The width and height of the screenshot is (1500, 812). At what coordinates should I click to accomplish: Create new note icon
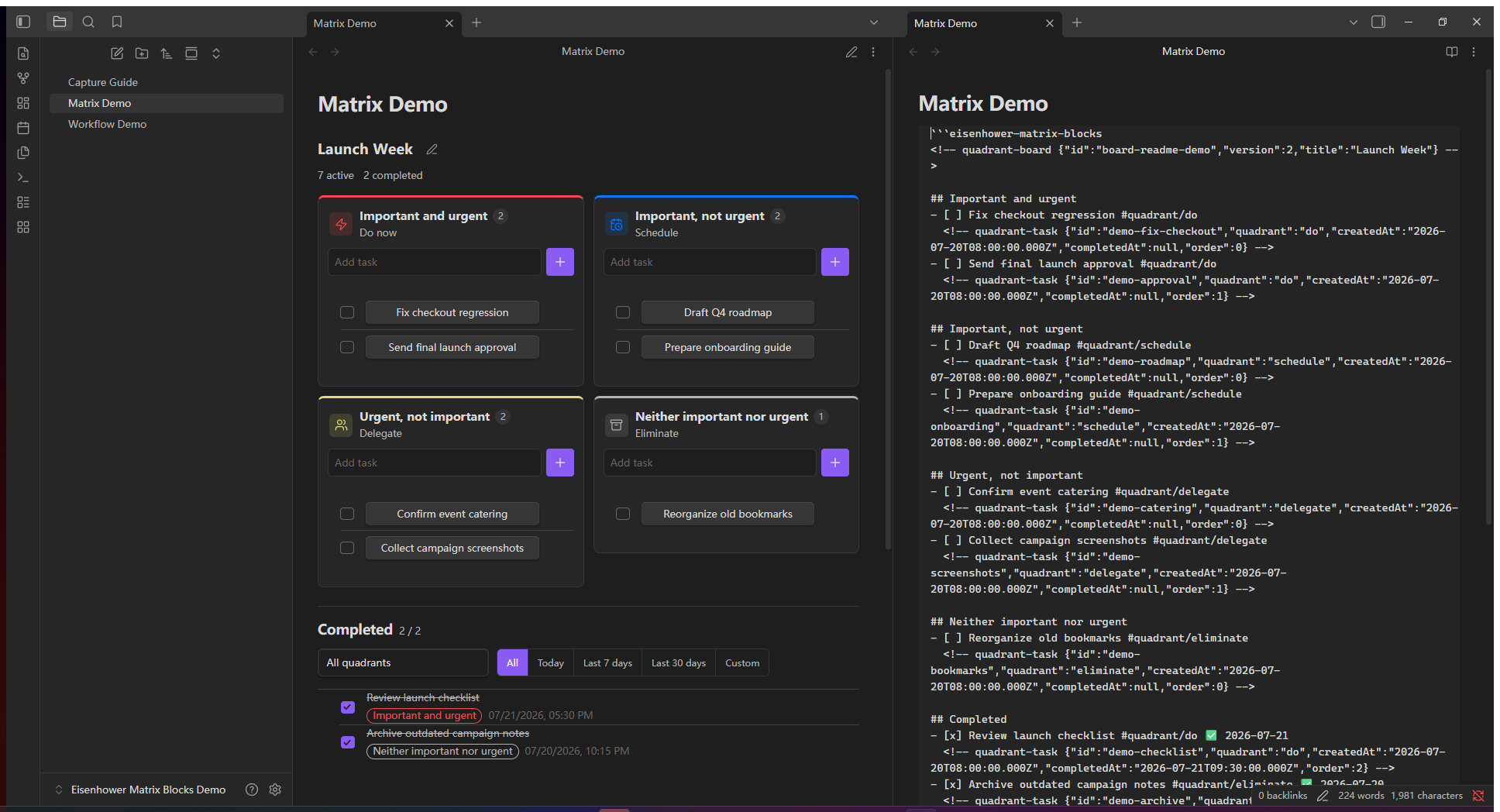(x=117, y=53)
